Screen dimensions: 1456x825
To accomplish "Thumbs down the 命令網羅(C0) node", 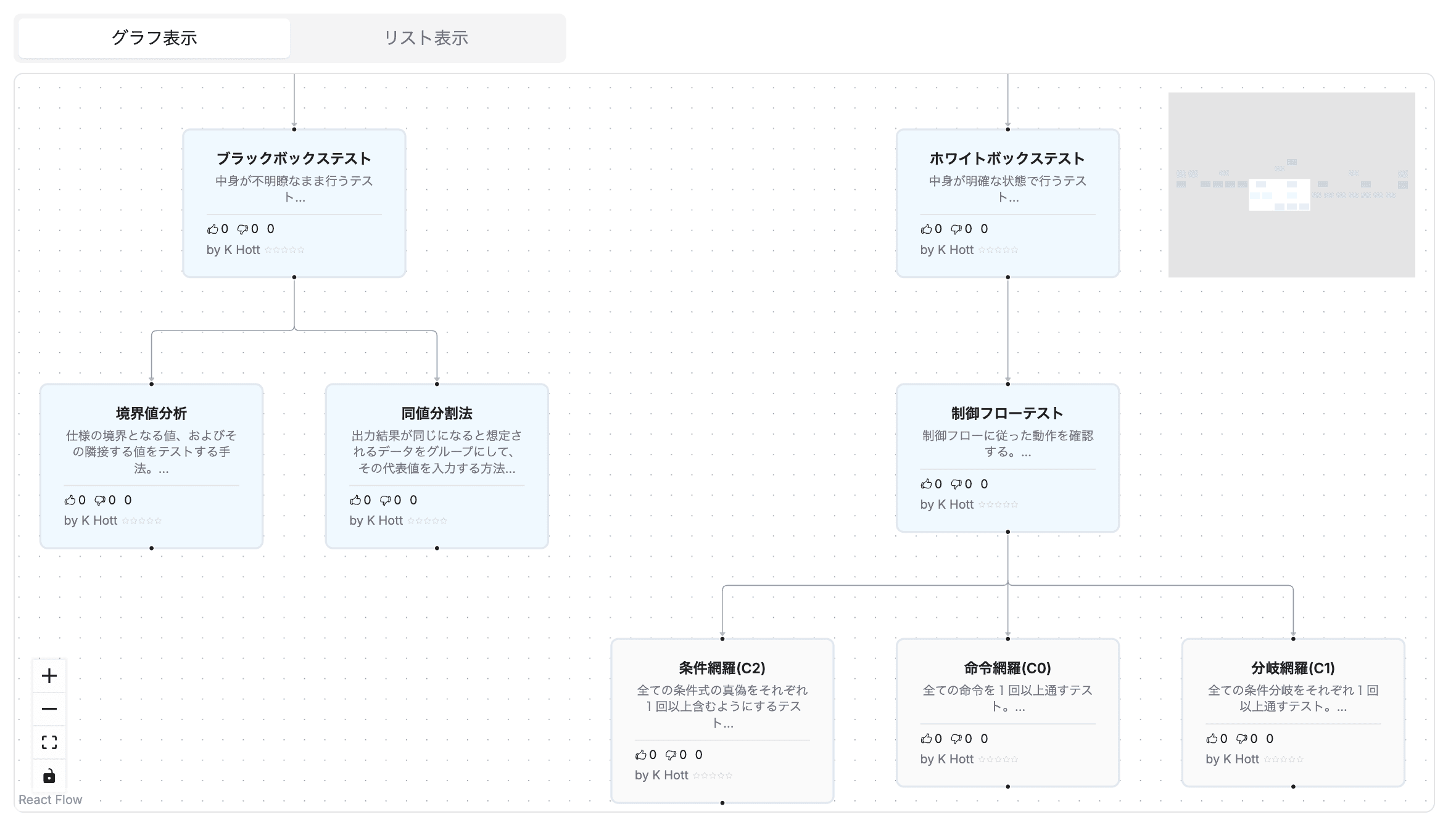I will [x=956, y=739].
